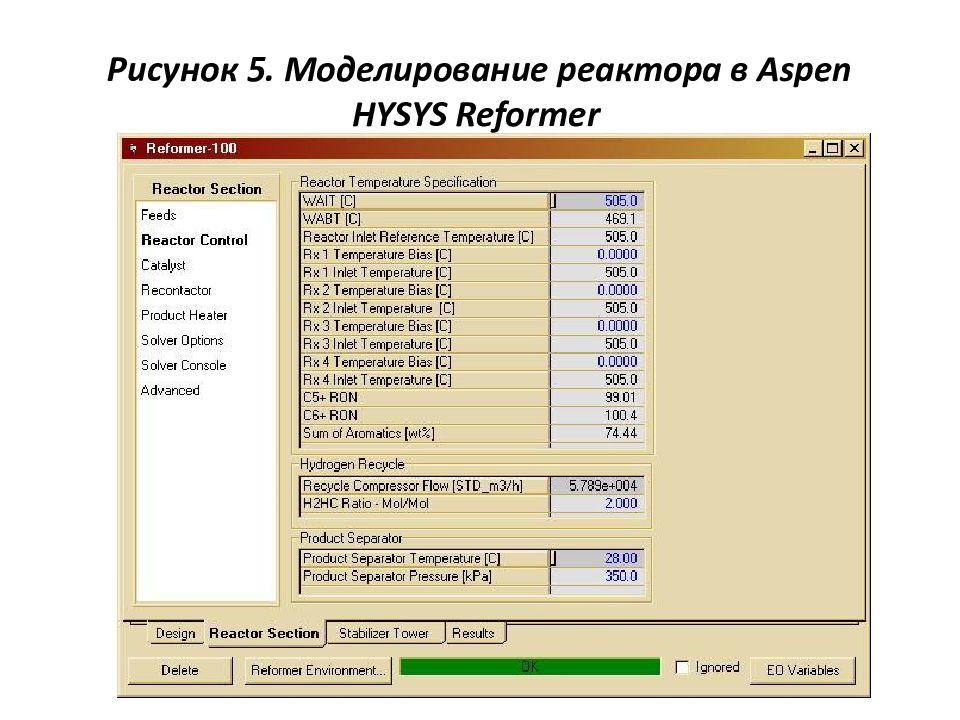Select Feeds in the Reactor Section list
This screenshot has height=720, width=960.
tap(159, 215)
